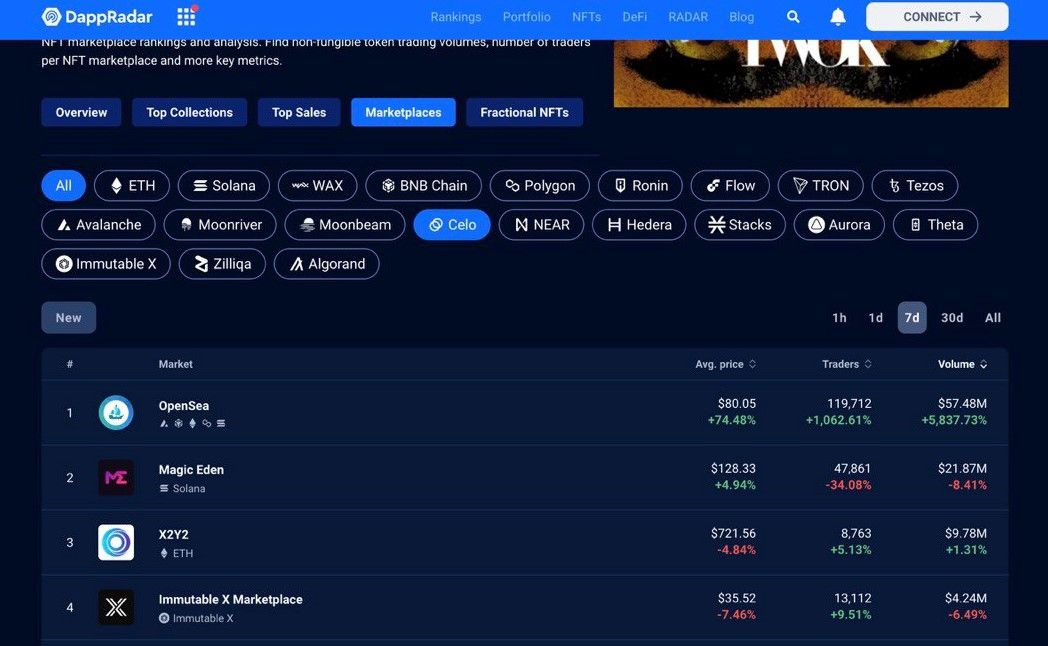Filter marketplaces by WAX chain
The image size is (1048, 646).
pyautogui.click(x=317, y=185)
